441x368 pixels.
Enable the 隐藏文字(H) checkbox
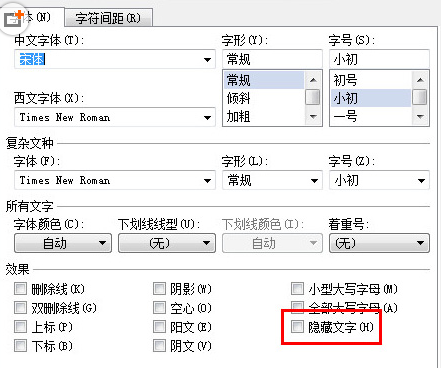(x=297, y=327)
